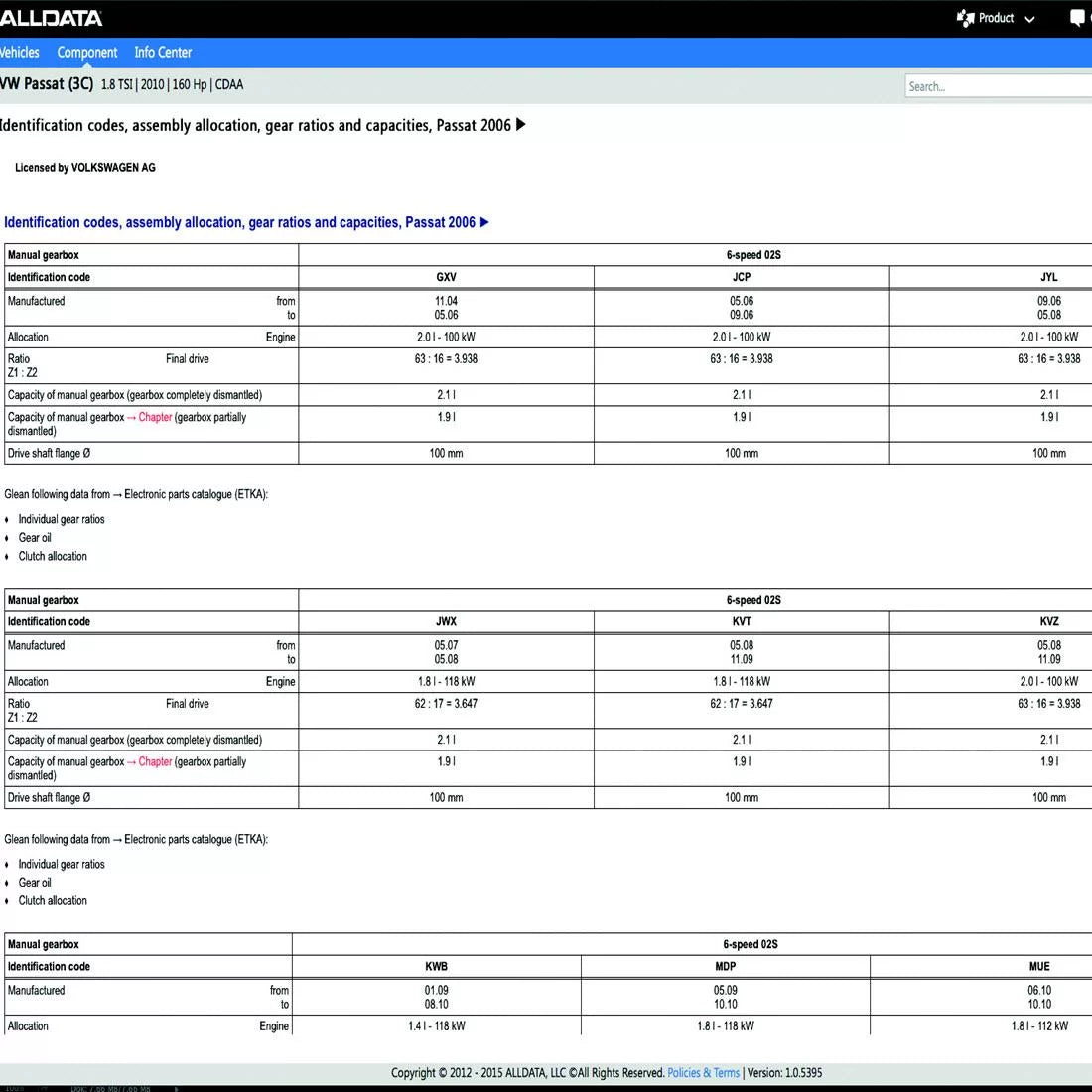The image size is (1092, 1092).
Task: Focus the Search input field
Action: coord(998,86)
